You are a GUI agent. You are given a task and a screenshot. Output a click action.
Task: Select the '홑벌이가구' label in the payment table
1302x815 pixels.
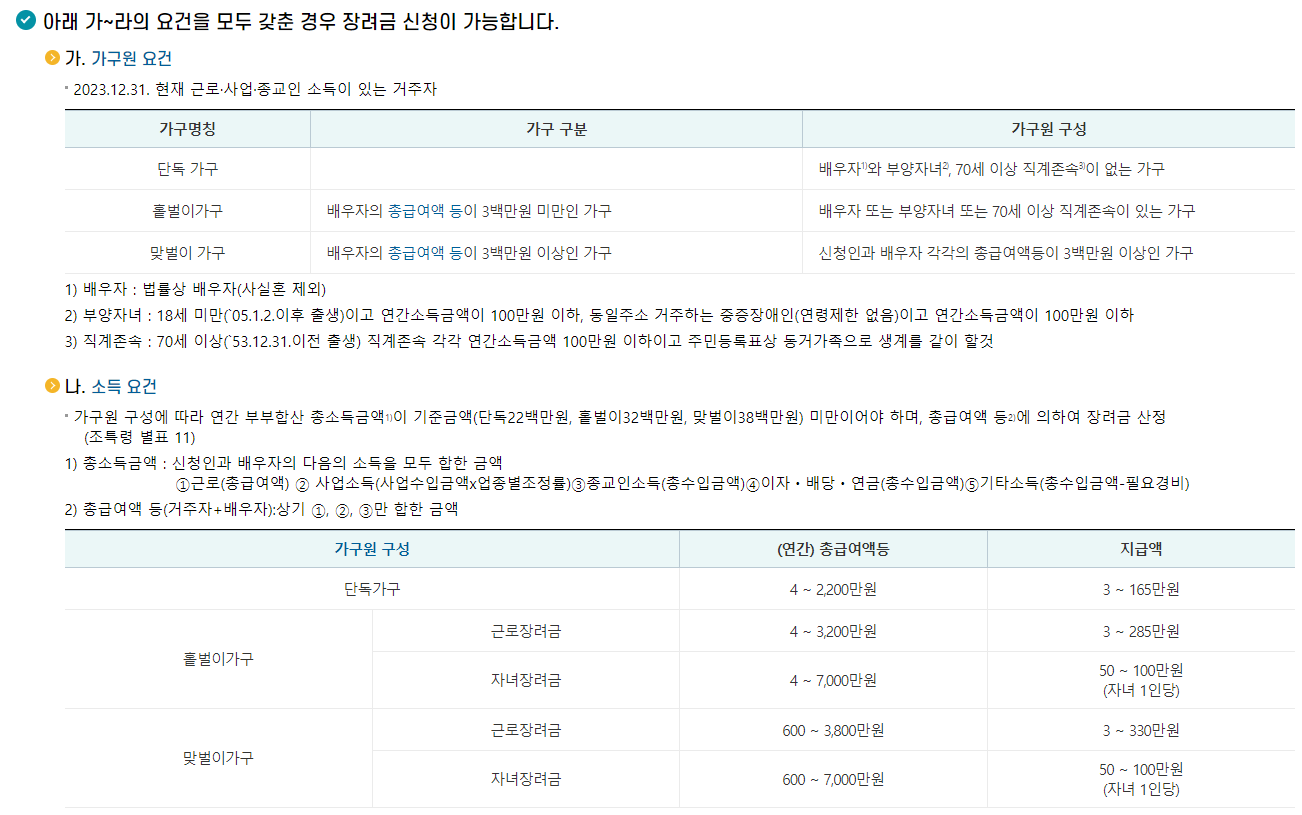218,659
